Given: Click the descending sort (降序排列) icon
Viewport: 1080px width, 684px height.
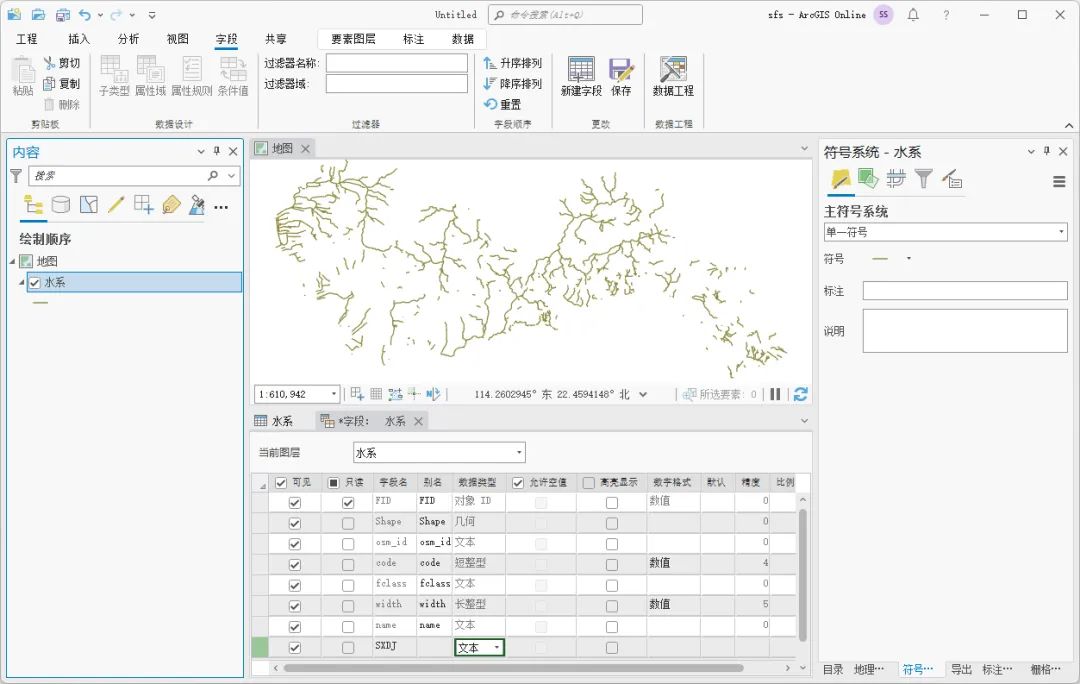Looking at the screenshot, I should (x=490, y=83).
